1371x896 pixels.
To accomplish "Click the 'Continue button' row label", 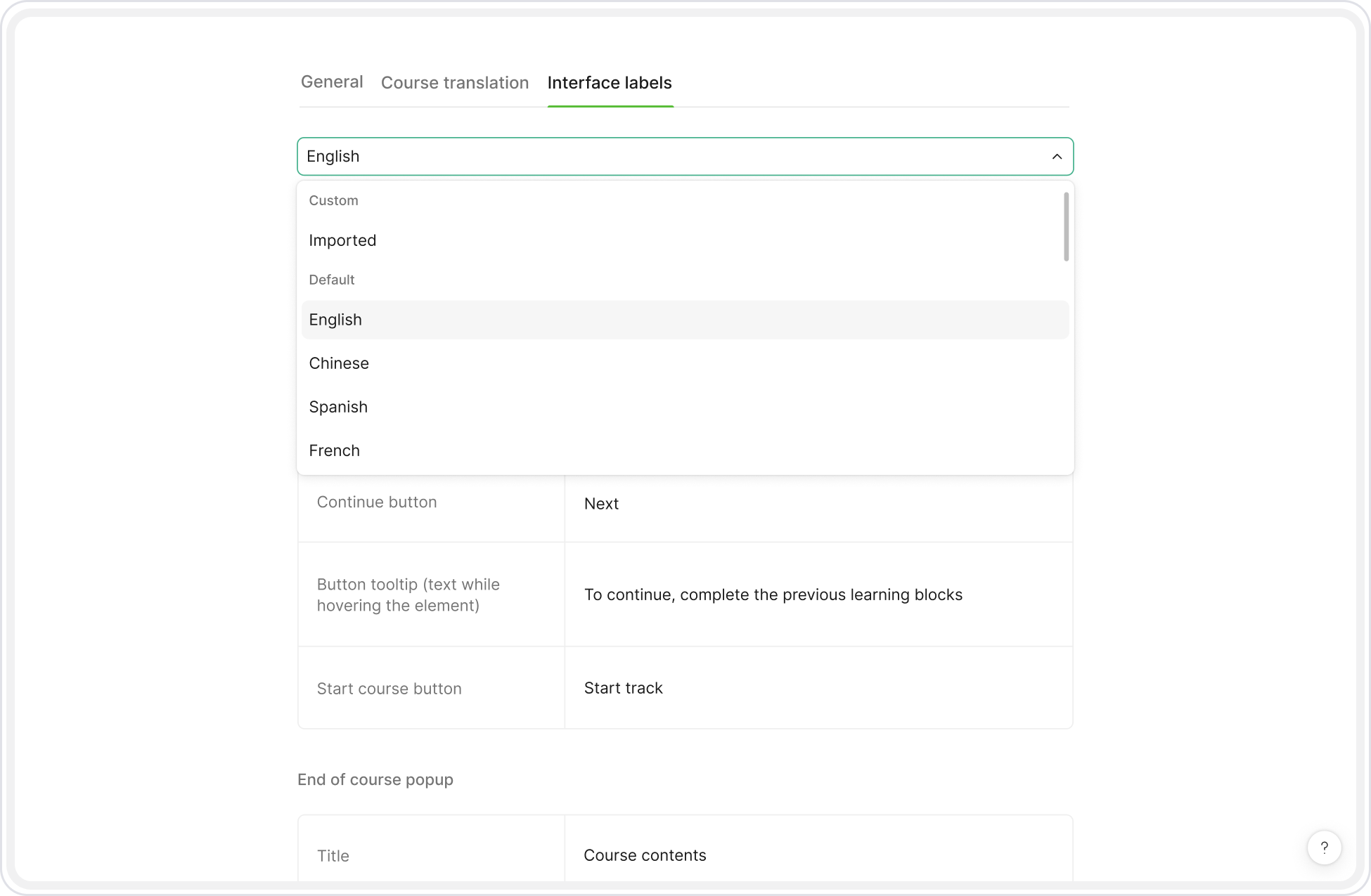I will pyautogui.click(x=377, y=502).
